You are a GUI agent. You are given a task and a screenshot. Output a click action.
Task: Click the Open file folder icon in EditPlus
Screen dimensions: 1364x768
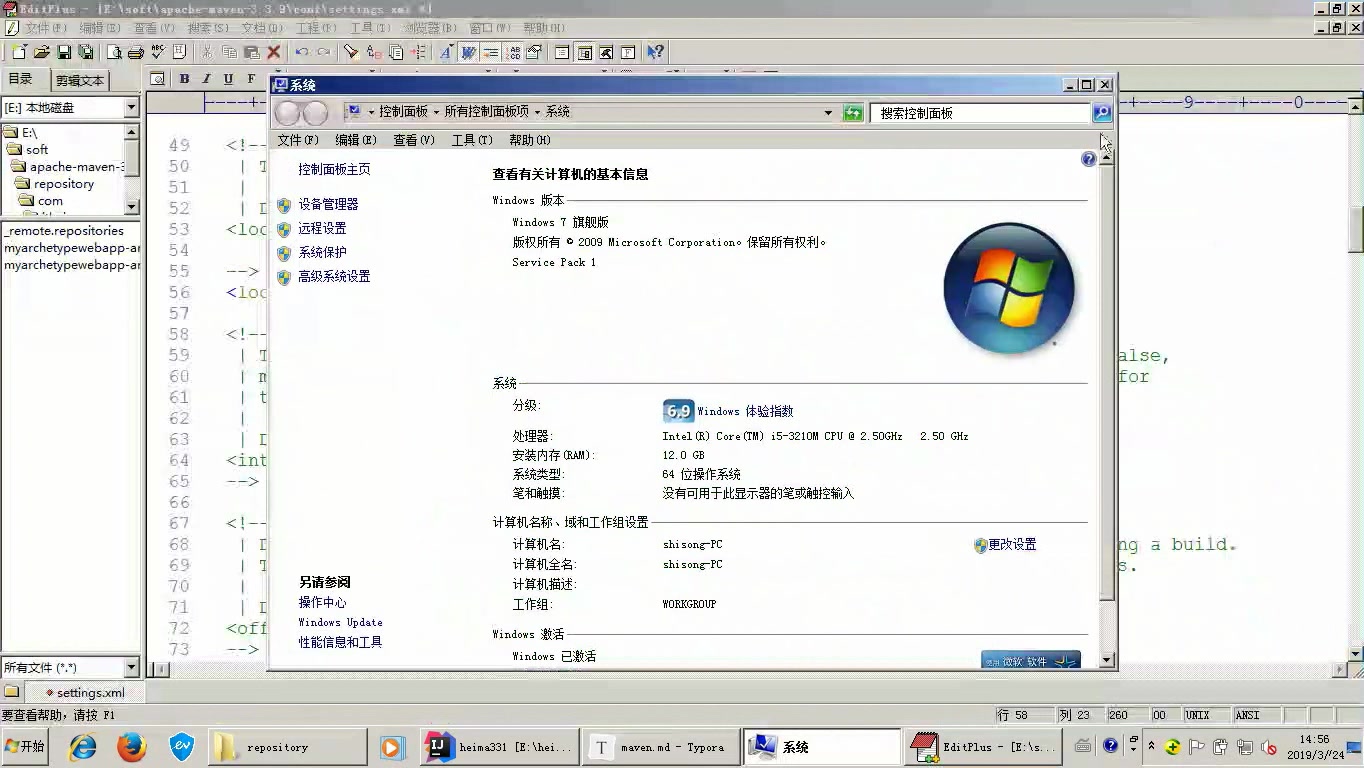42,52
